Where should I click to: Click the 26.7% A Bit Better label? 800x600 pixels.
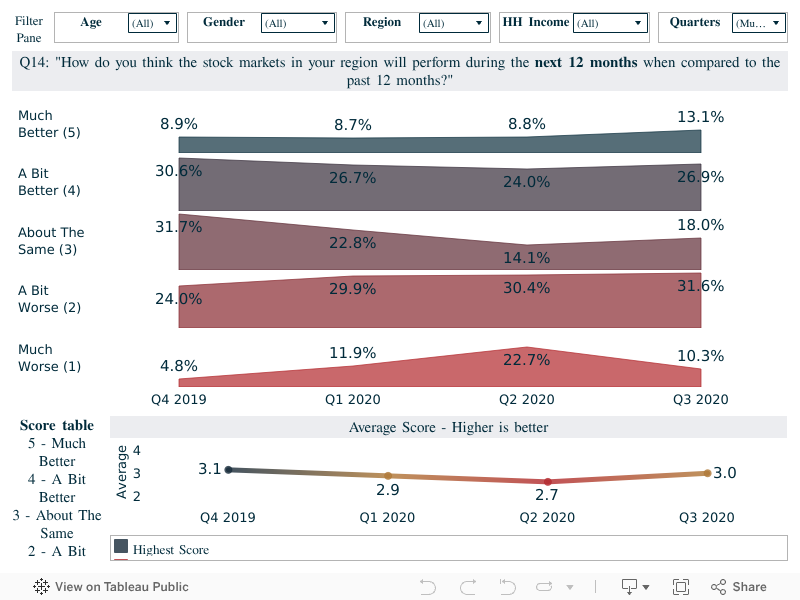[353, 178]
